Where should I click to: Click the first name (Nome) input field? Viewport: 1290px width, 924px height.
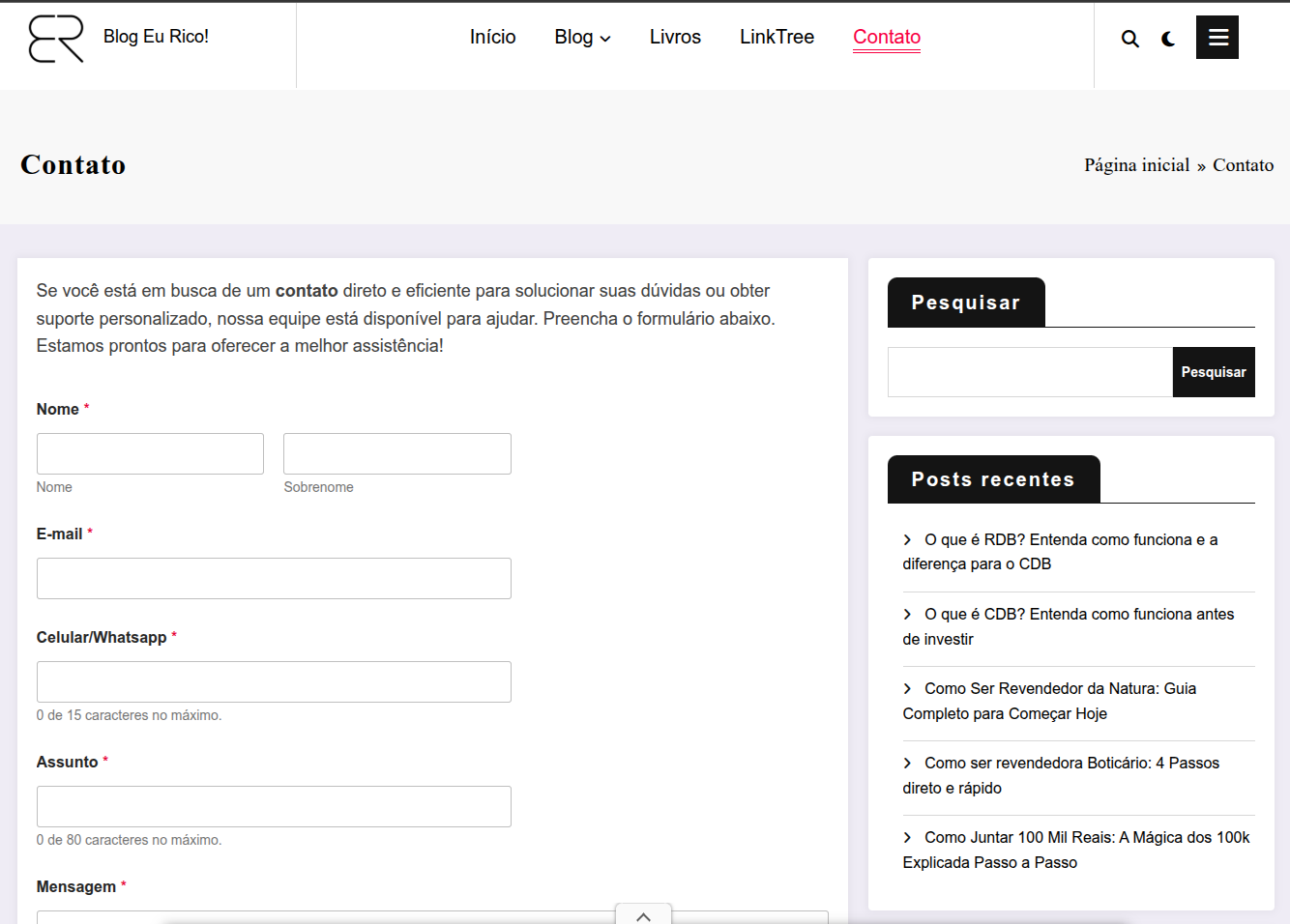point(150,453)
